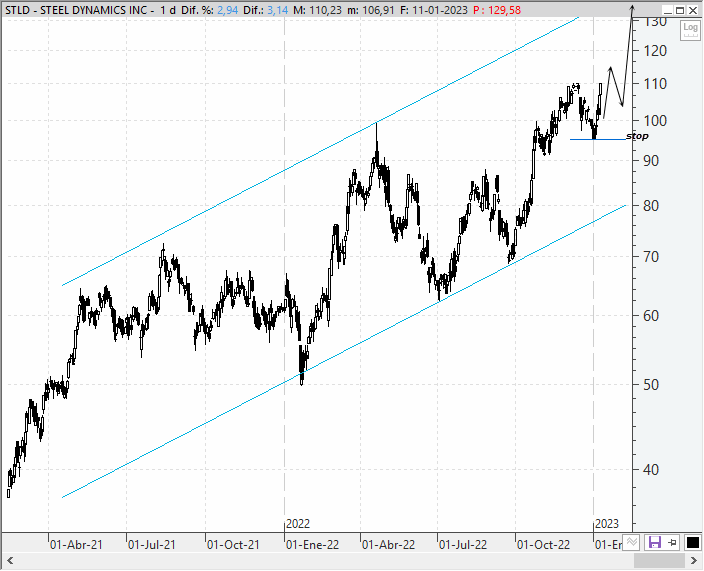Click the pin icon beside the save icon
Viewport: 704px width, 571px height.
[x=673, y=542]
